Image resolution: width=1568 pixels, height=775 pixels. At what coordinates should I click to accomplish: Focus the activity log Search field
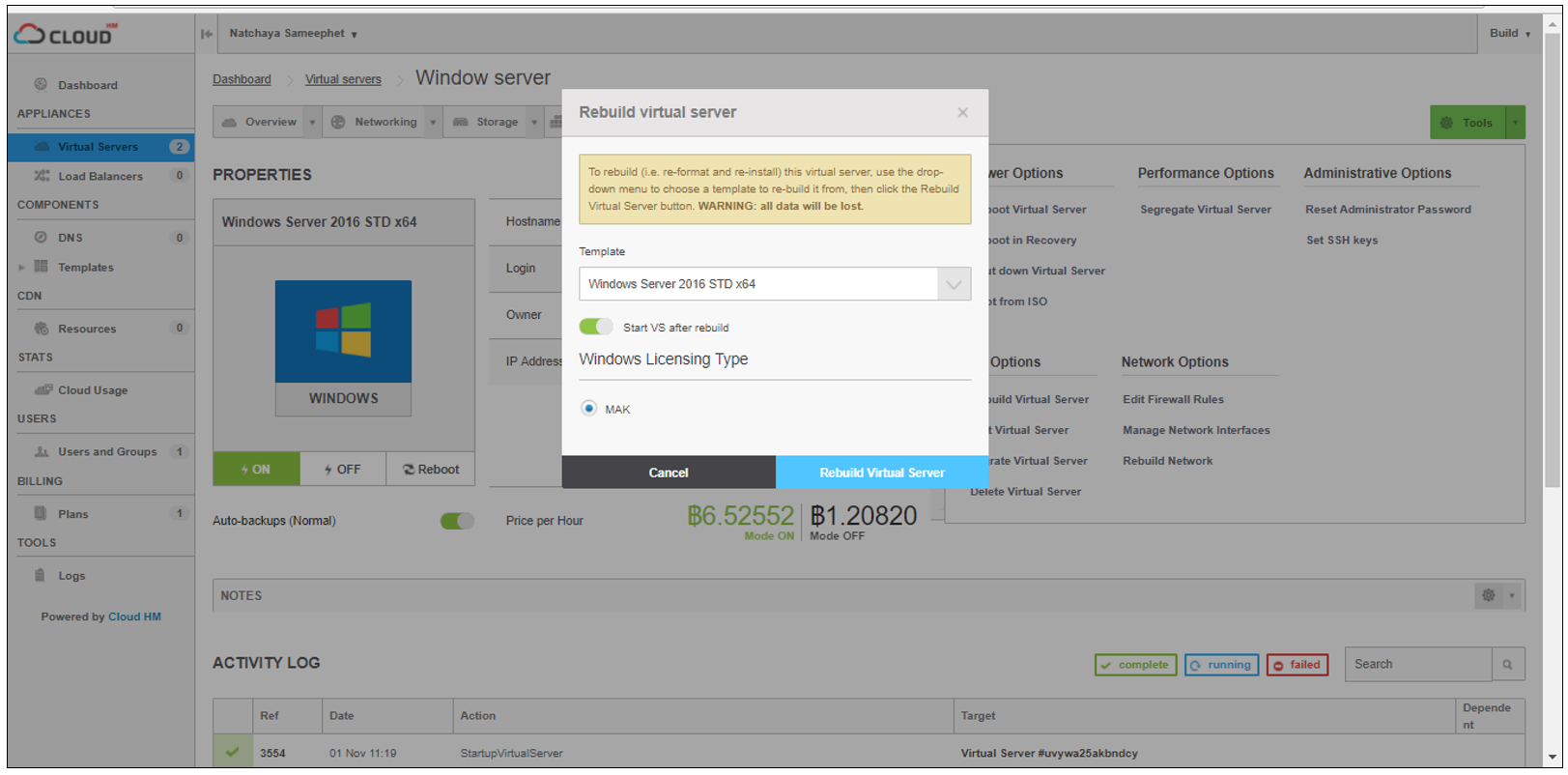click(1418, 665)
